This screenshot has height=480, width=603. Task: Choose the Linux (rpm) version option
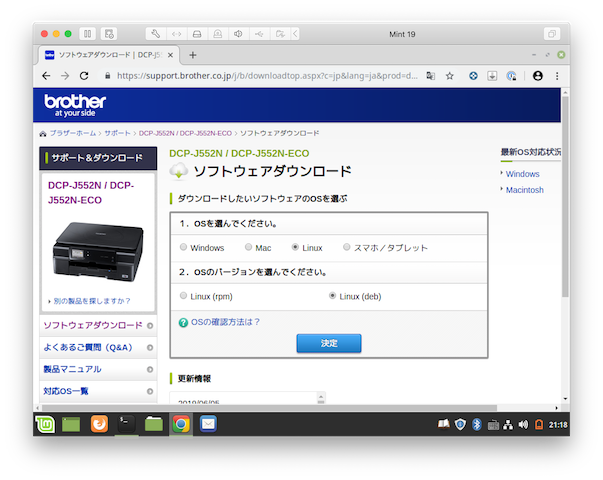tap(183, 296)
